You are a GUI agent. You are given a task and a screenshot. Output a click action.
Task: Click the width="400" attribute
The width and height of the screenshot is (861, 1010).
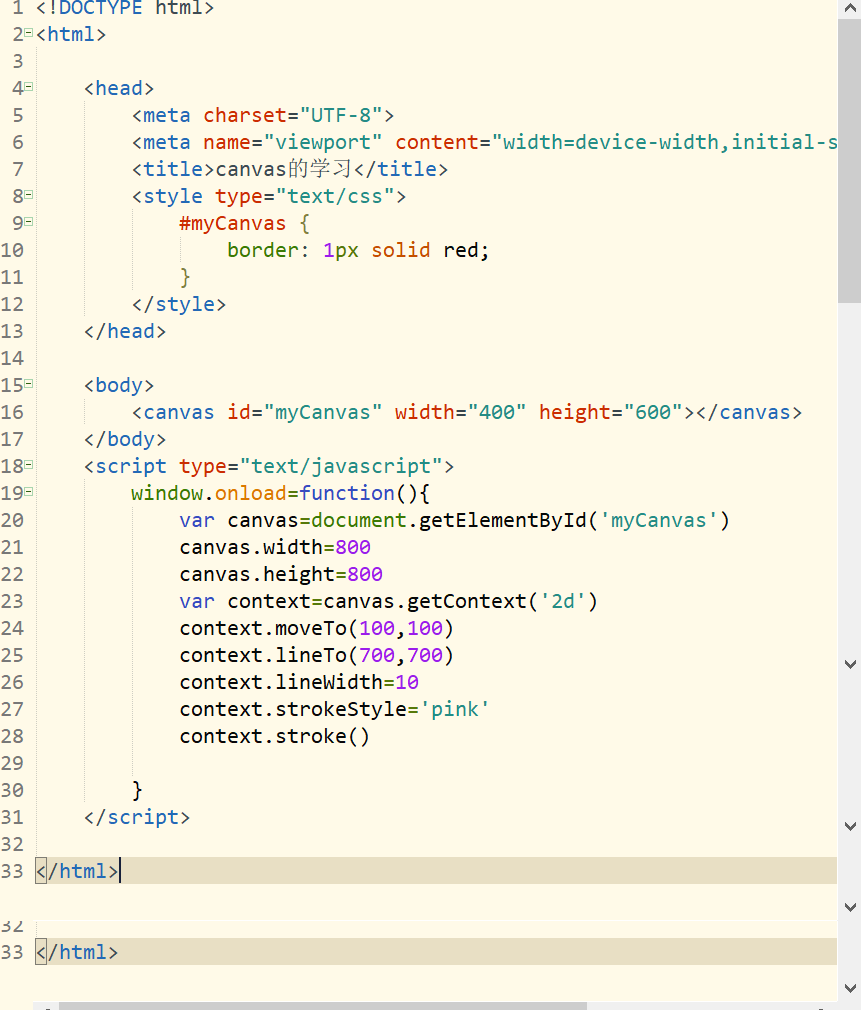pyautogui.click(x=460, y=412)
